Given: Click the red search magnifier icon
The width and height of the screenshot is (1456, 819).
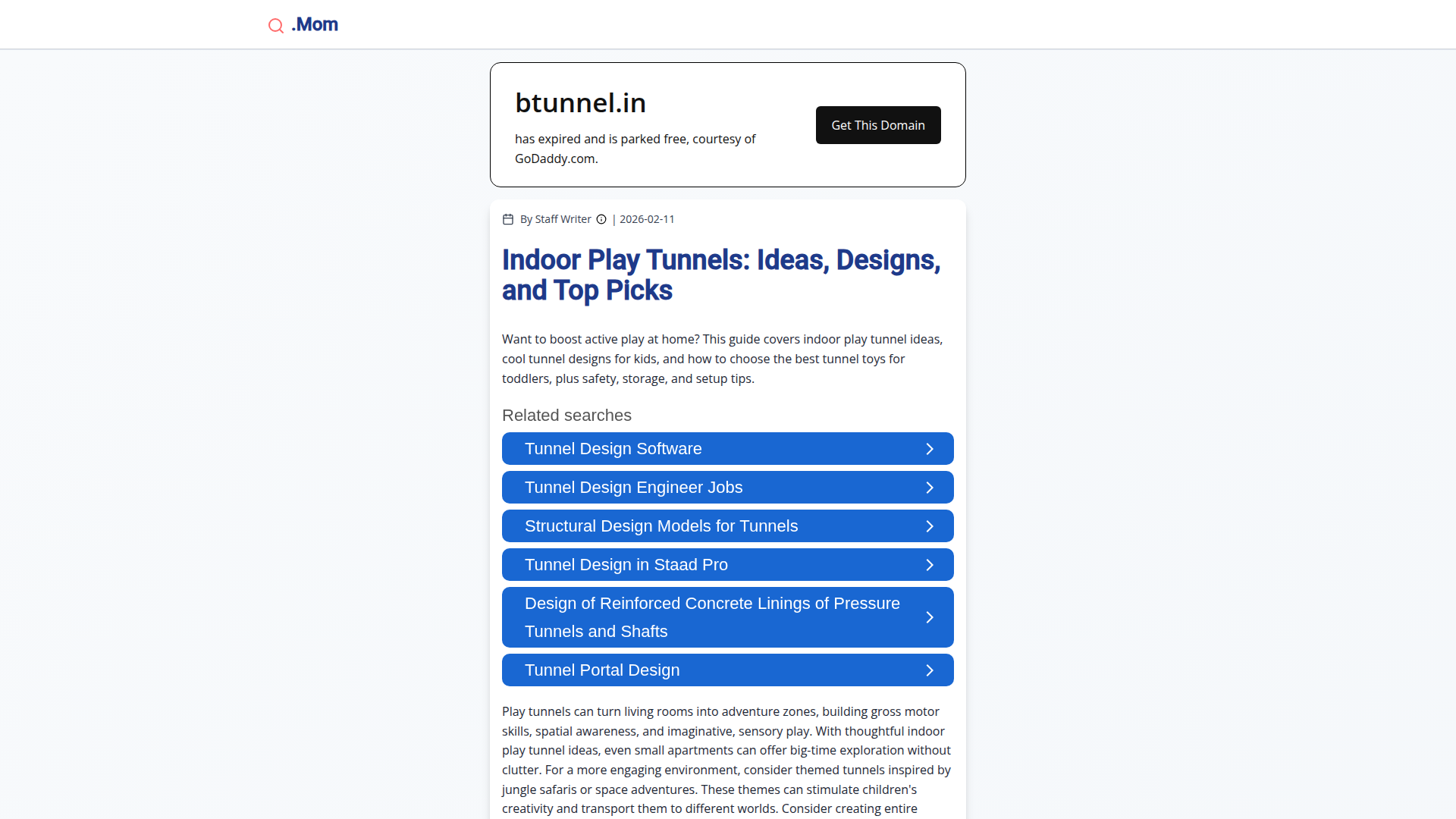Looking at the screenshot, I should click(276, 26).
